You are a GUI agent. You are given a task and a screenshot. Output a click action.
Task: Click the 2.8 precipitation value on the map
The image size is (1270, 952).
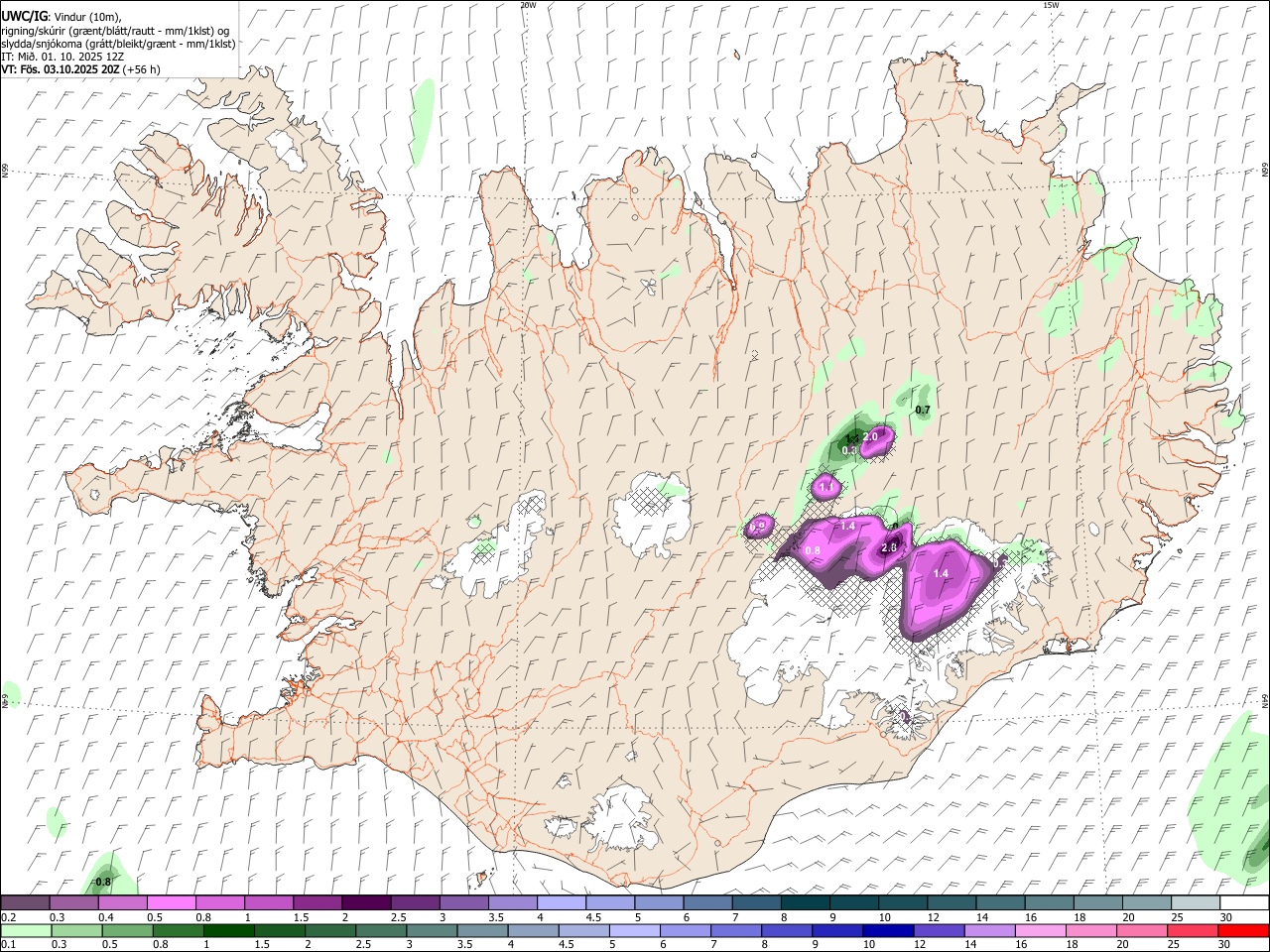pyautogui.click(x=889, y=547)
